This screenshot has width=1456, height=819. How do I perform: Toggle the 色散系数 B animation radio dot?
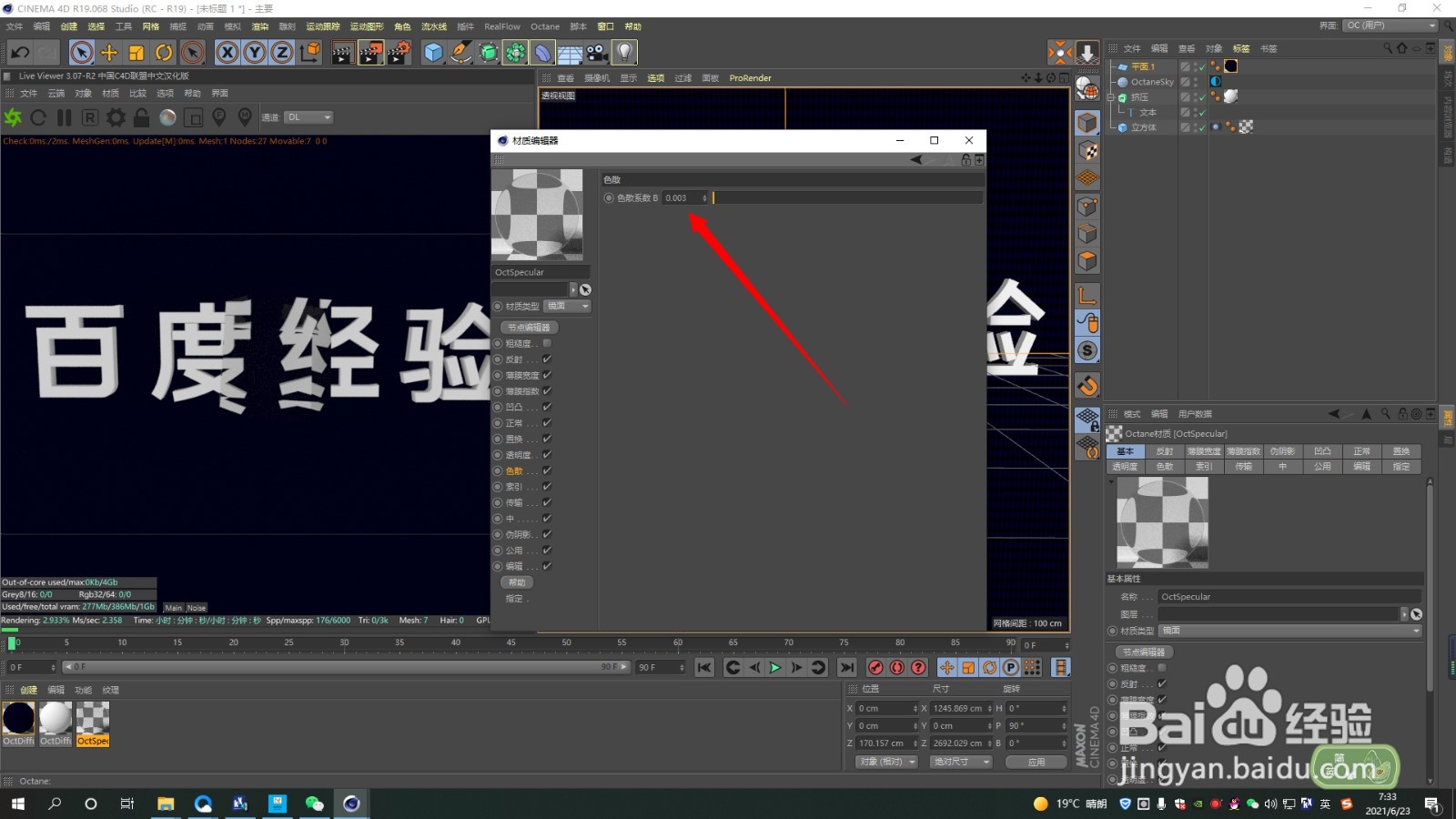609,197
